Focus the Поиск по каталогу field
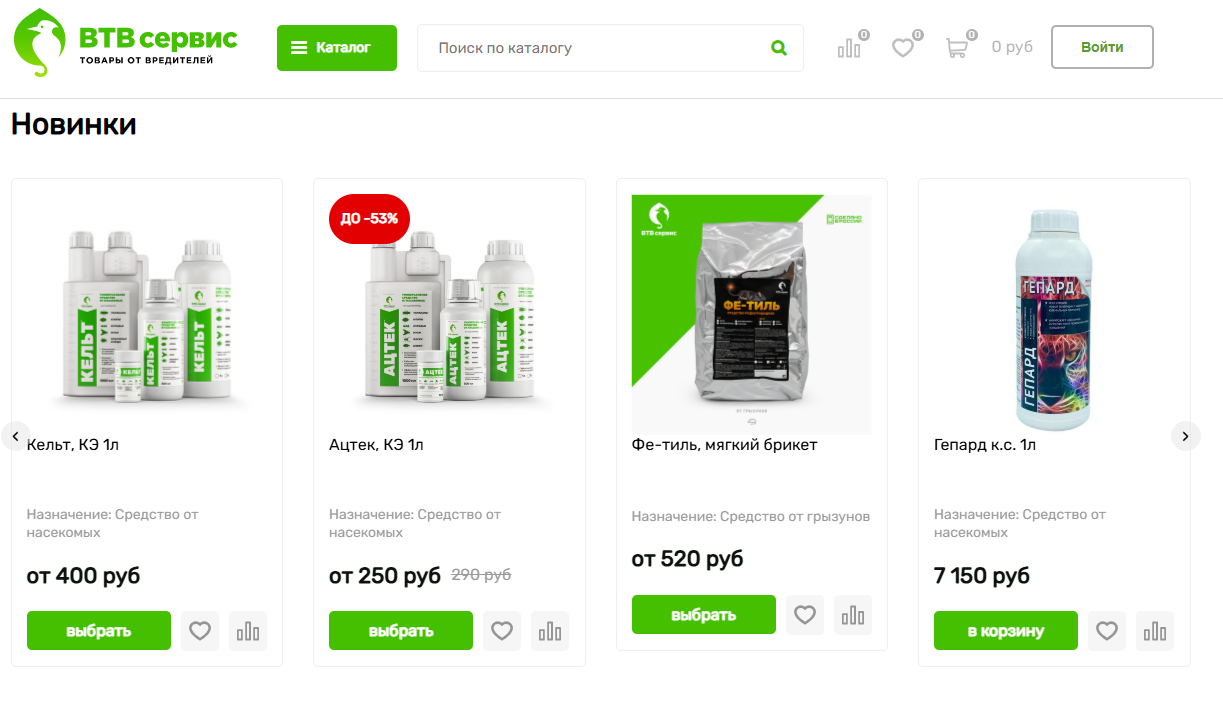The image size is (1223, 708). coord(600,48)
